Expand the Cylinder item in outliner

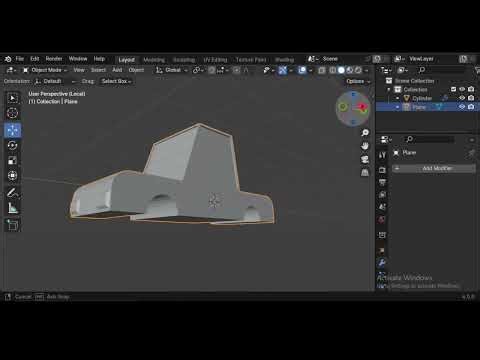point(397,98)
